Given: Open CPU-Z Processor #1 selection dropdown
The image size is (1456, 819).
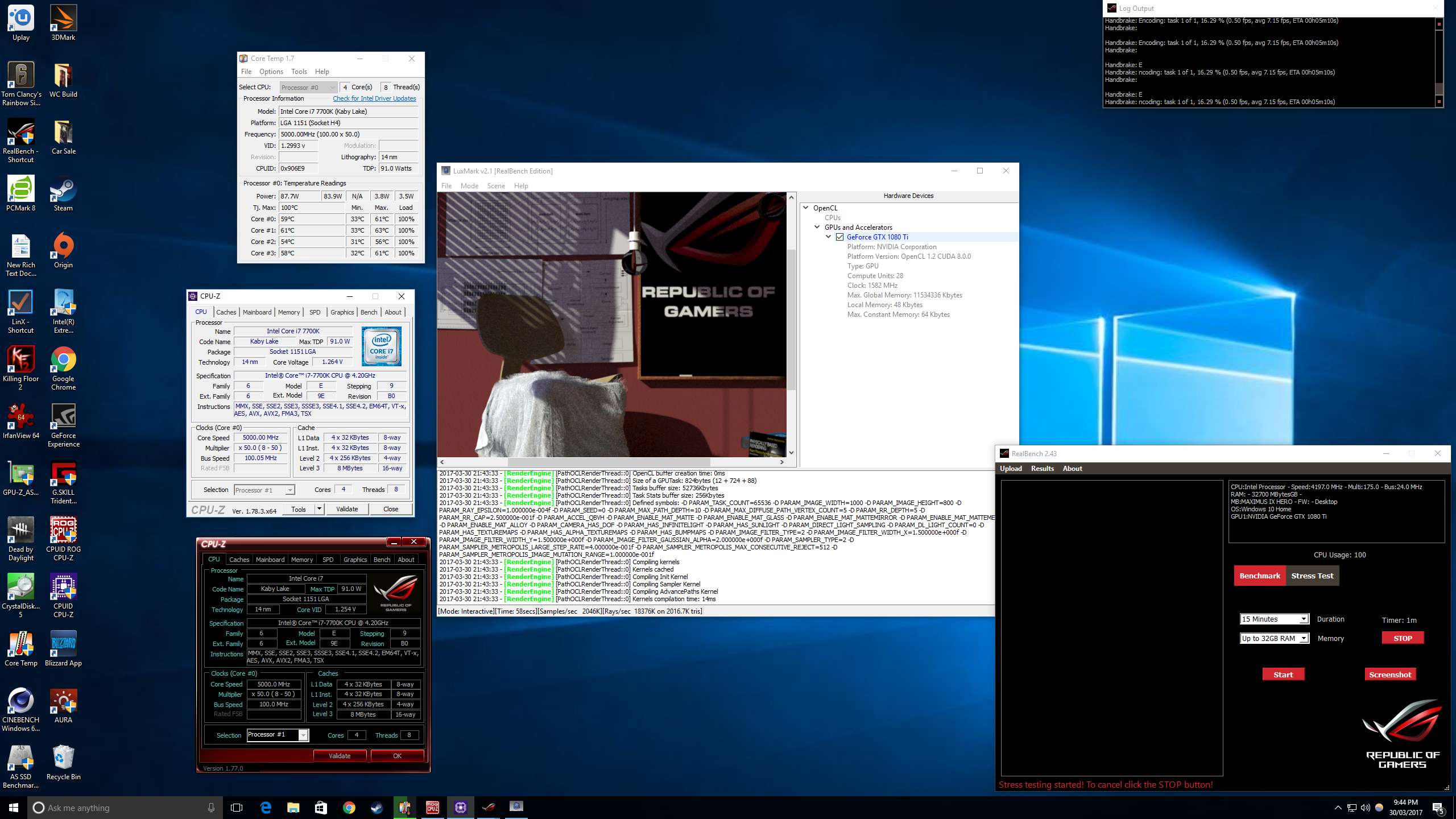Looking at the screenshot, I should point(264,490).
